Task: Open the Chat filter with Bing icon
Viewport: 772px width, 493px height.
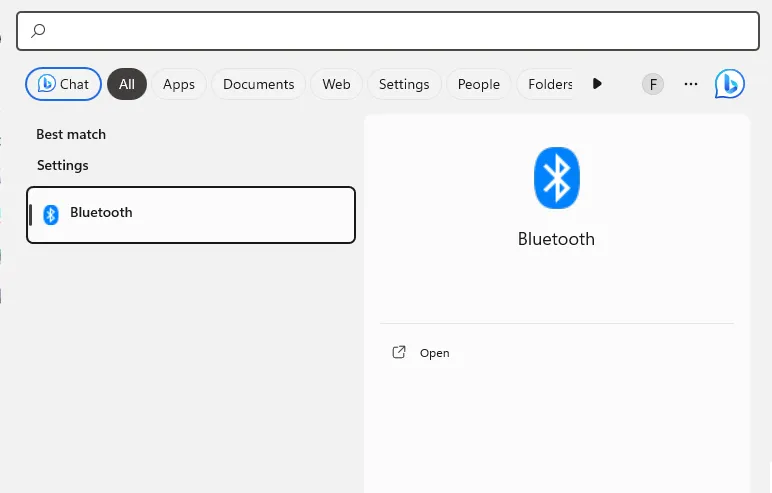Action: [64, 84]
